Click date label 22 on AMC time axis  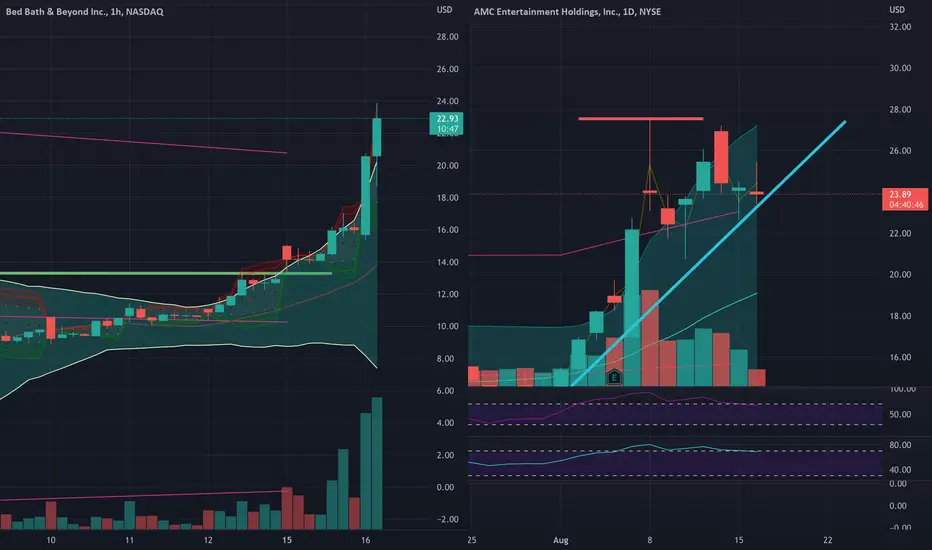click(x=827, y=540)
